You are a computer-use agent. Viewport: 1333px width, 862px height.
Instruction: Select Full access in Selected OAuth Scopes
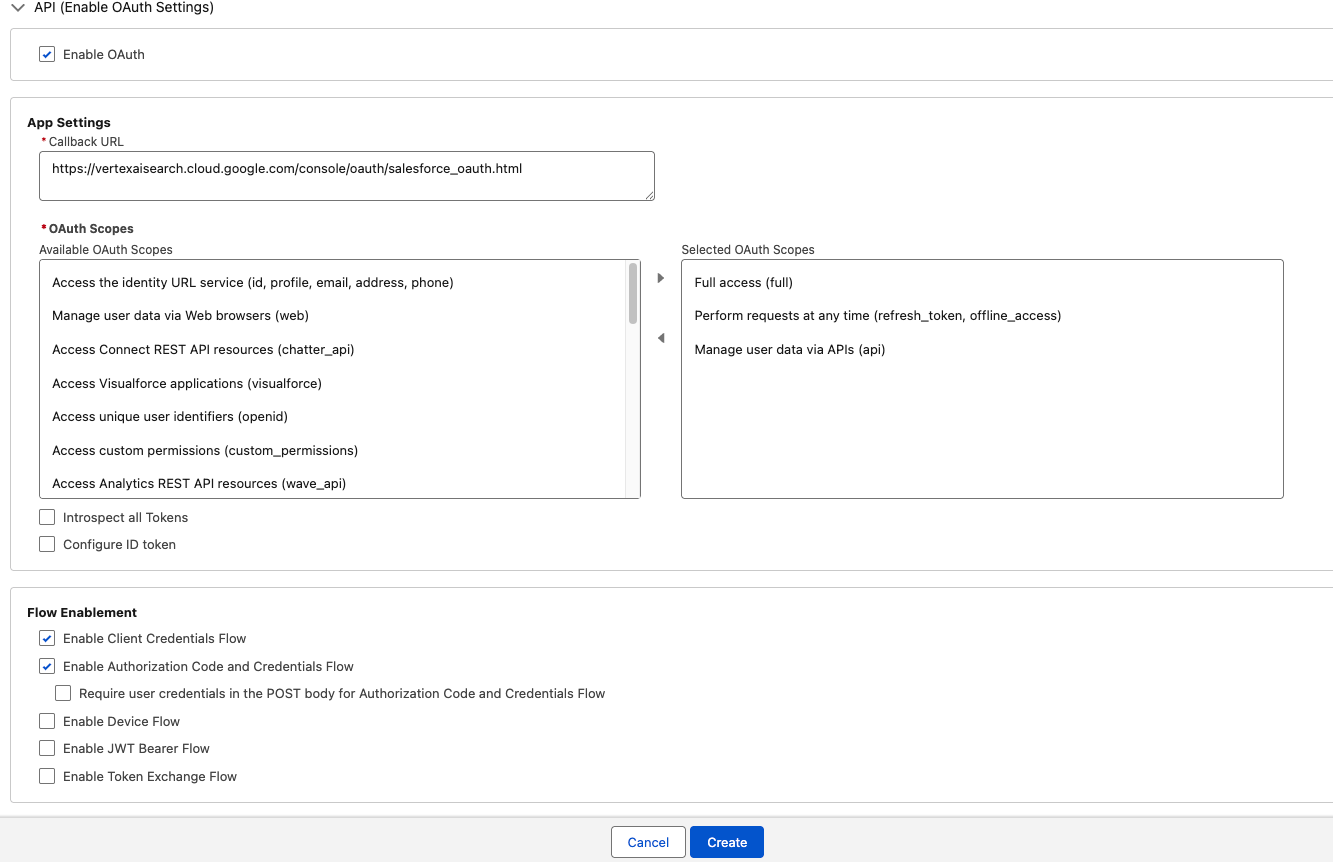[x=743, y=282]
